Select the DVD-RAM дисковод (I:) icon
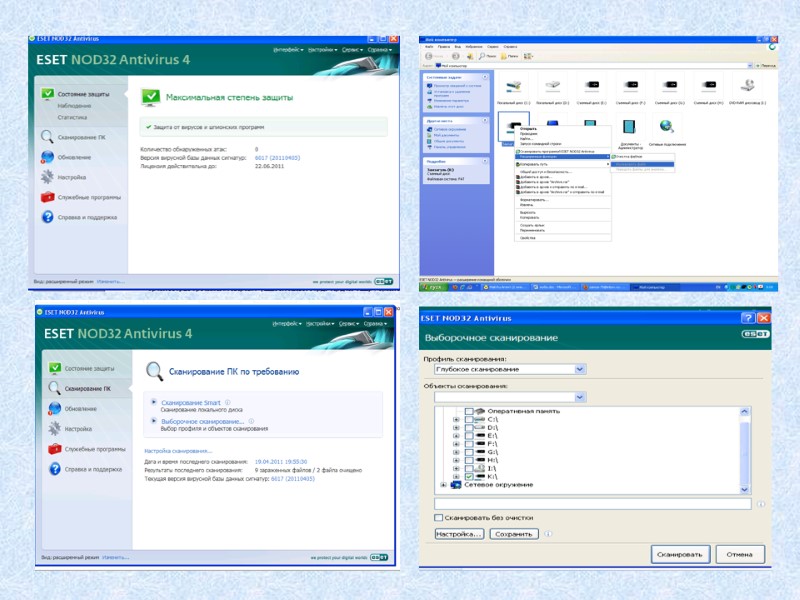Image resolution: width=800 pixels, height=600 pixels. click(747, 85)
